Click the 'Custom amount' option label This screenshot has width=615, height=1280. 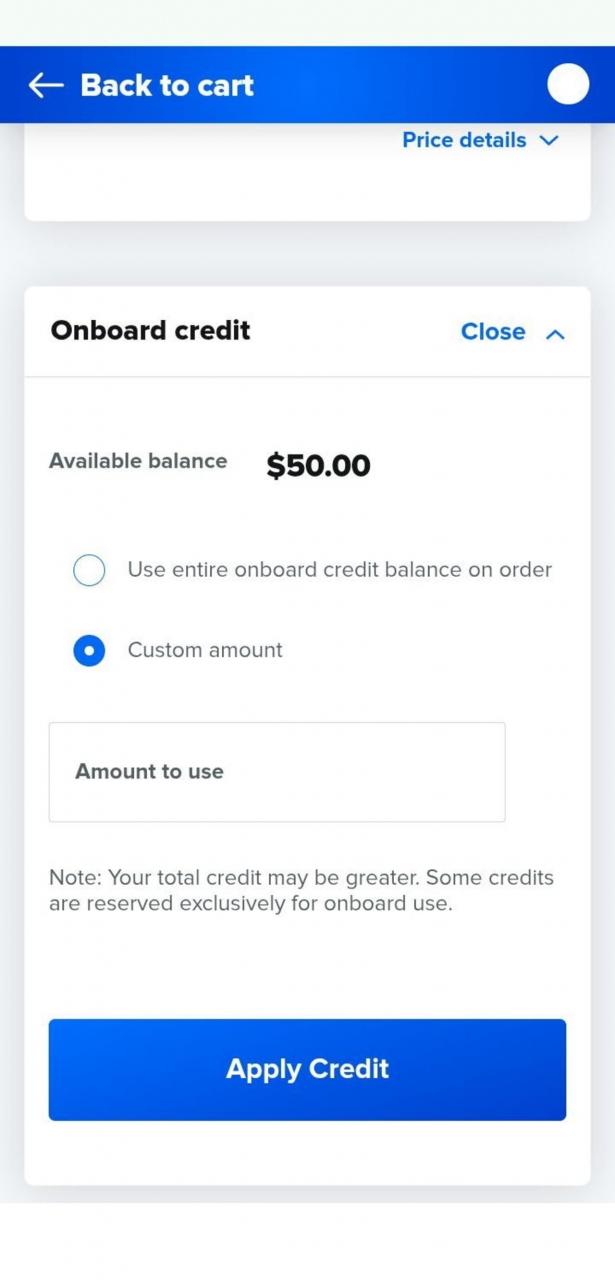point(205,650)
